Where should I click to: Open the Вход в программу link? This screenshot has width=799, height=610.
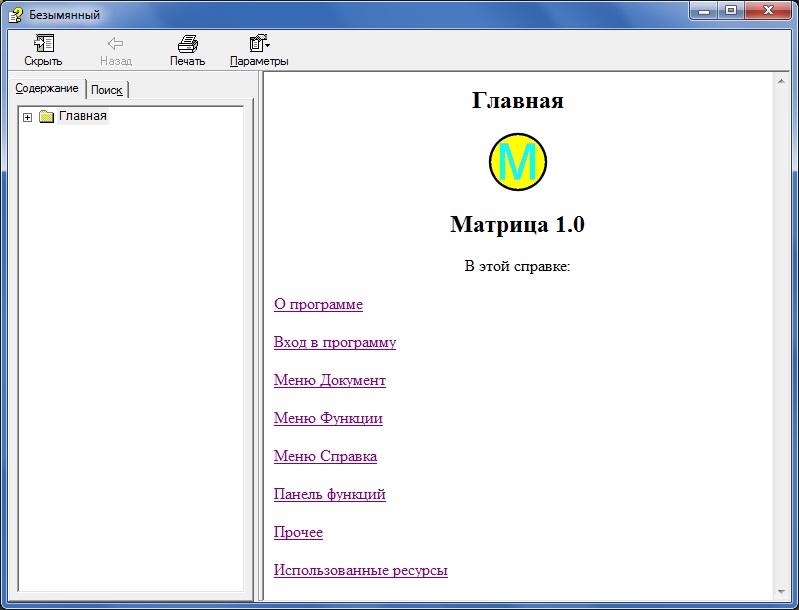[335, 342]
